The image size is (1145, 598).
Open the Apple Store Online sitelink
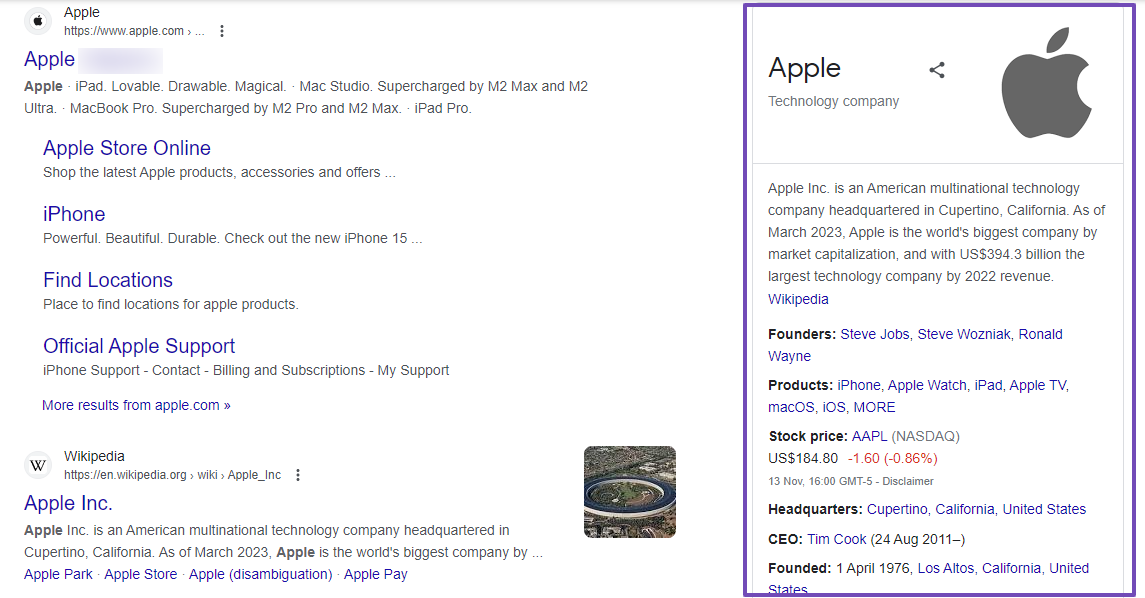click(127, 148)
